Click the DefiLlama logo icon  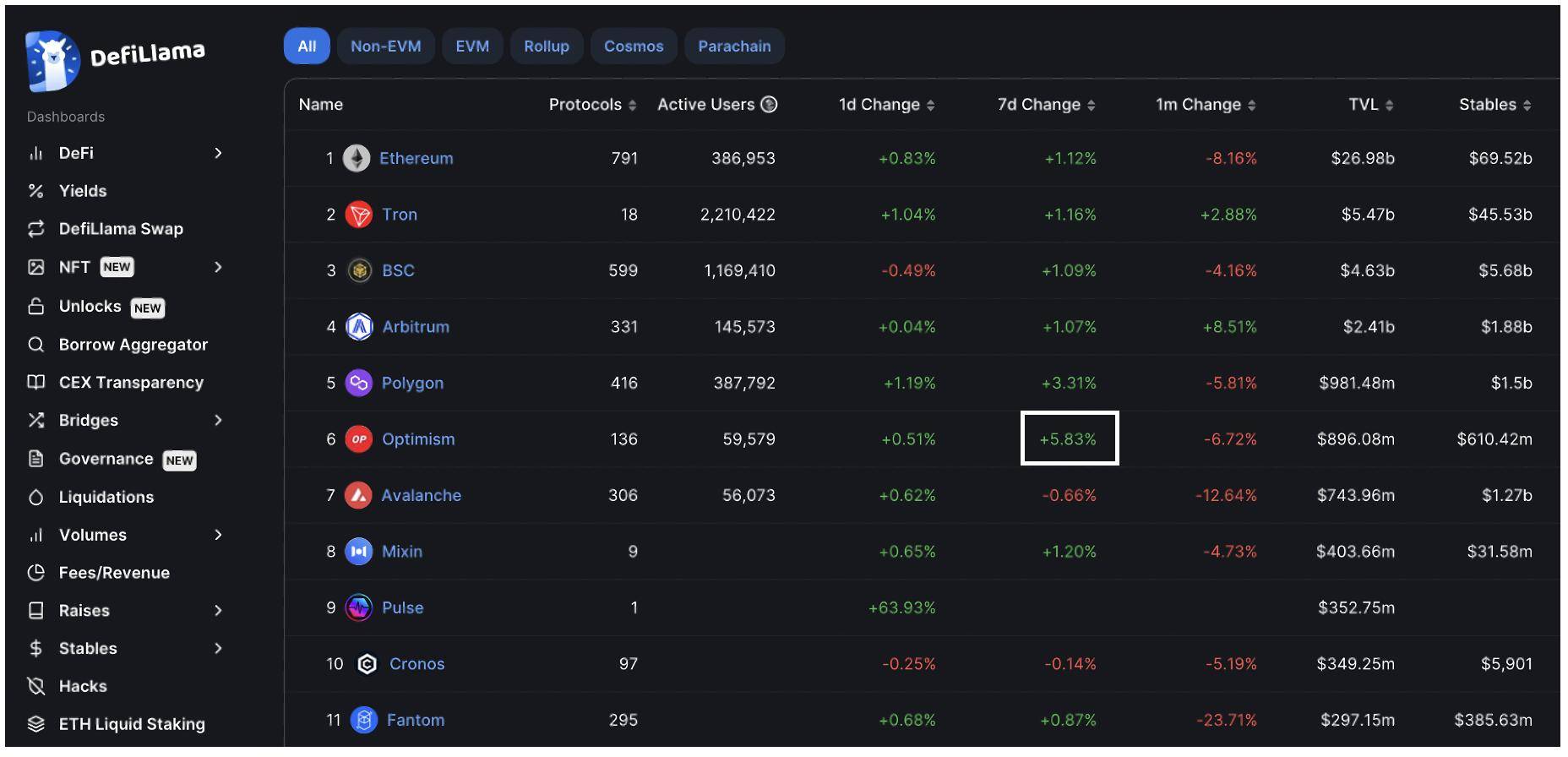pyautogui.click(x=52, y=61)
